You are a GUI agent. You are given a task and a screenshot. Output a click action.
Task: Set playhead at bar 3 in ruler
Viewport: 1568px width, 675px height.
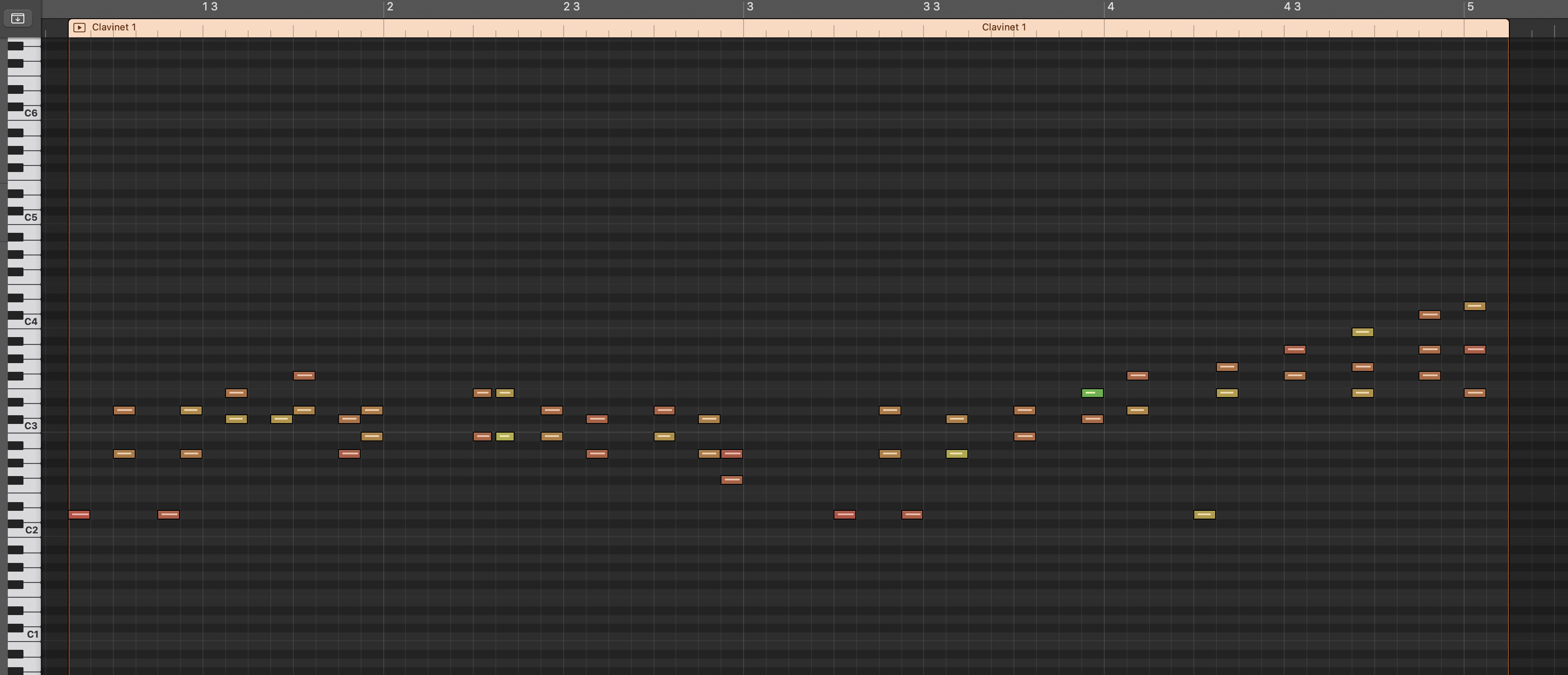750,7
